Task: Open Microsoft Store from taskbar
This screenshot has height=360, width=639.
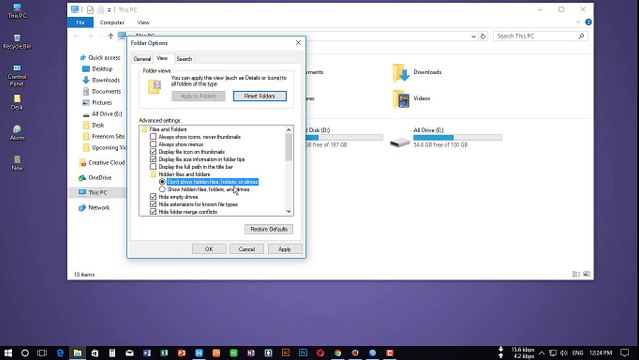Action: click(x=95, y=353)
